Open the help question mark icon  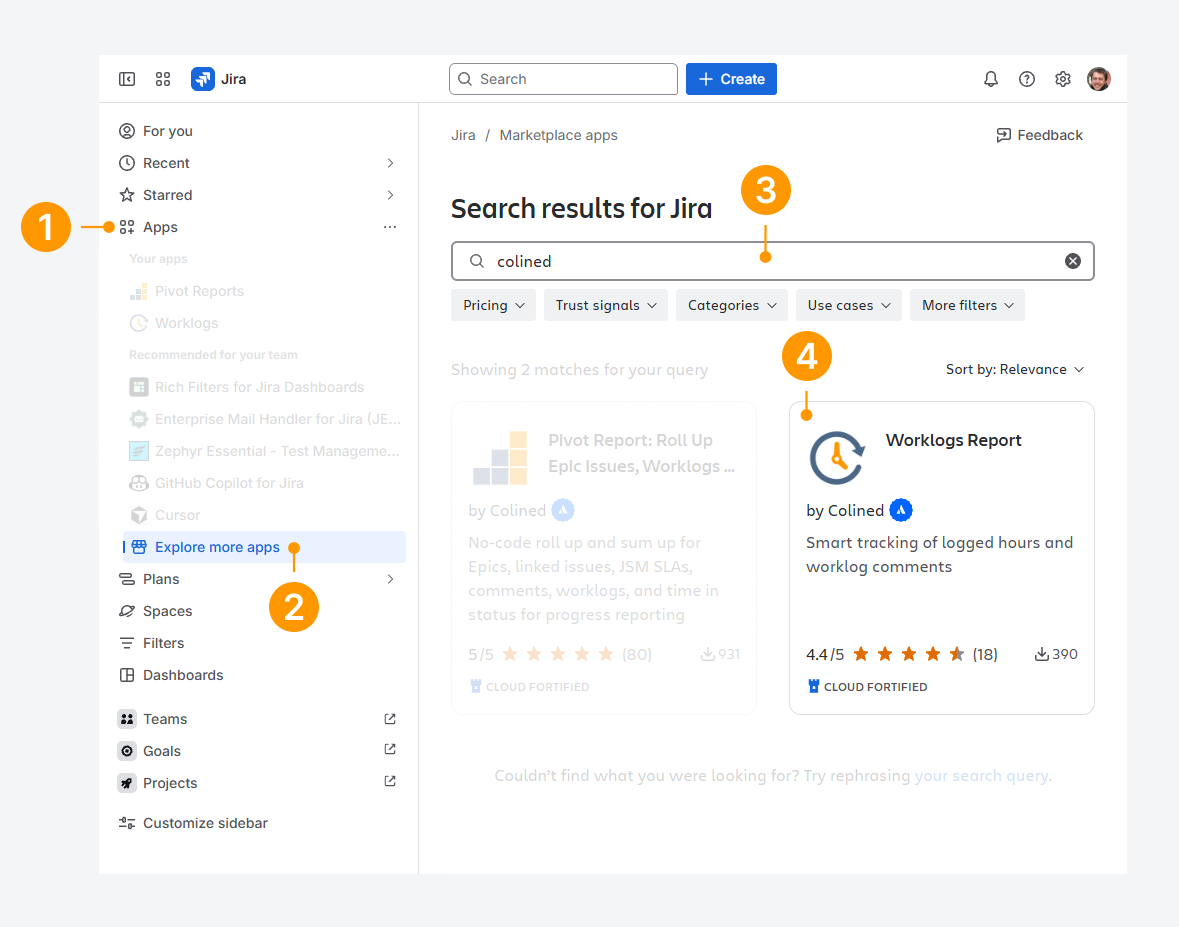pyautogui.click(x=1027, y=79)
